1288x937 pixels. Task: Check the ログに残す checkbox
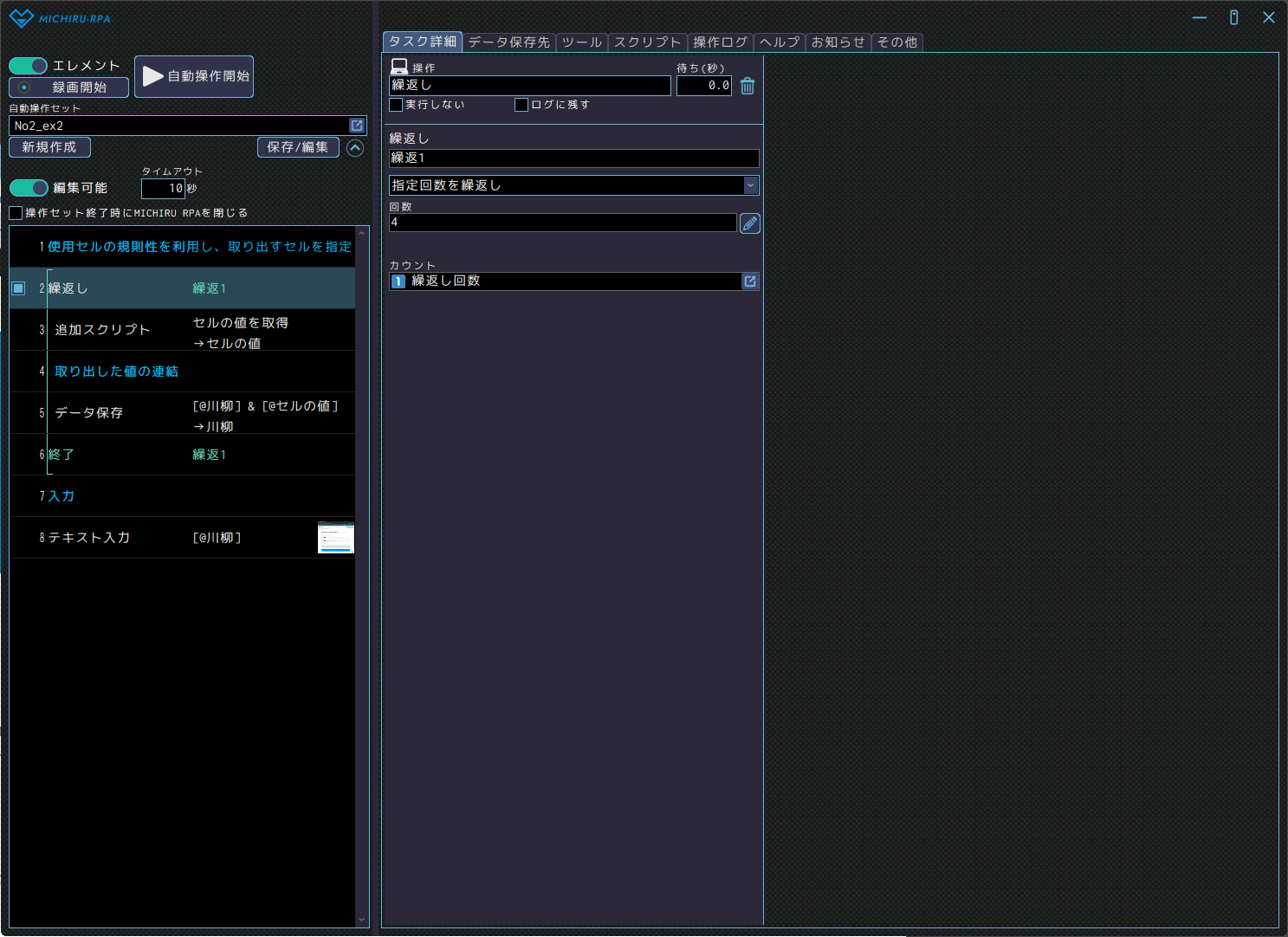(x=521, y=105)
